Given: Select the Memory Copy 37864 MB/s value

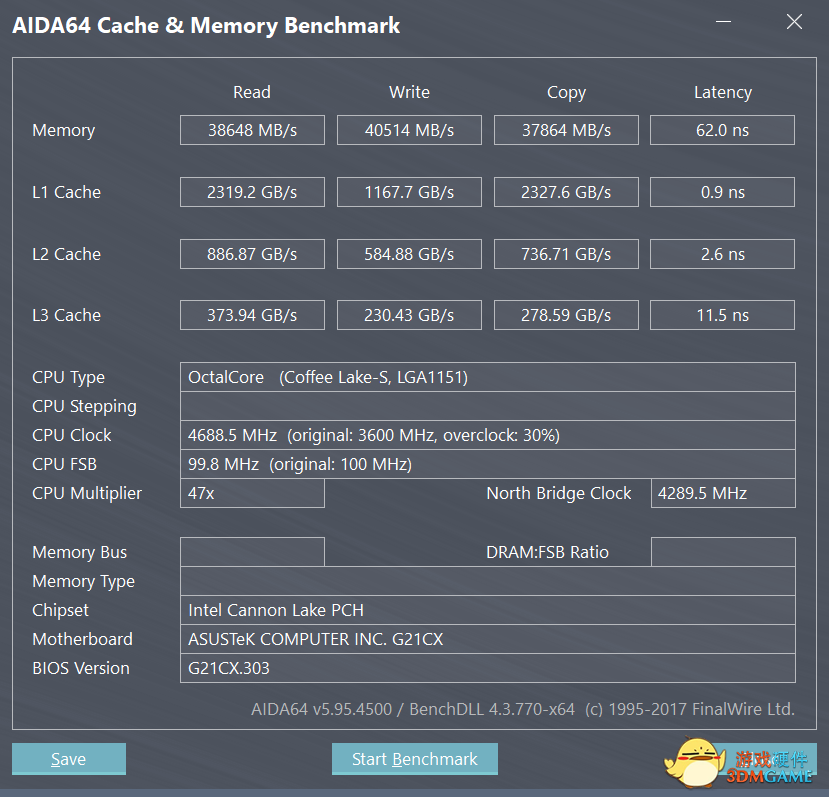Looking at the screenshot, I should tap(566, 130).
